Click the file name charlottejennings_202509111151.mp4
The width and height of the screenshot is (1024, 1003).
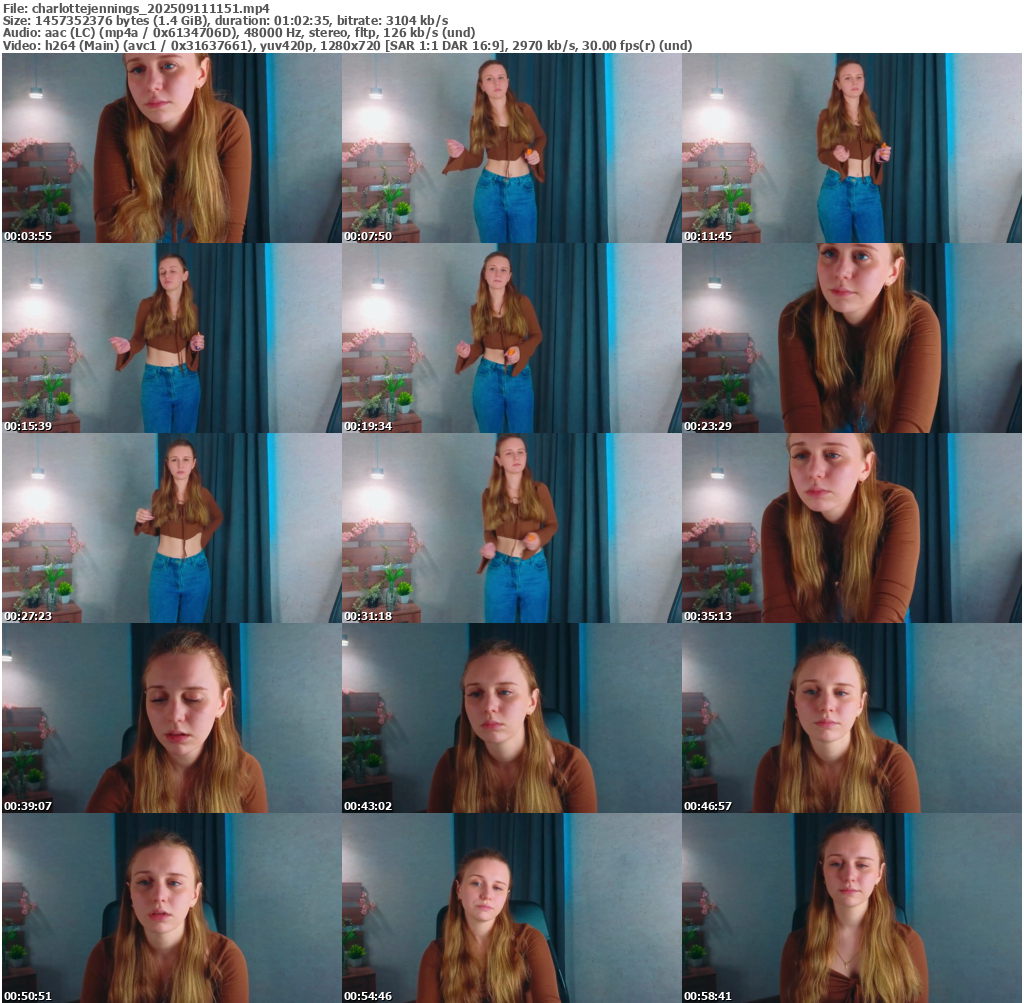coord(150,8)
